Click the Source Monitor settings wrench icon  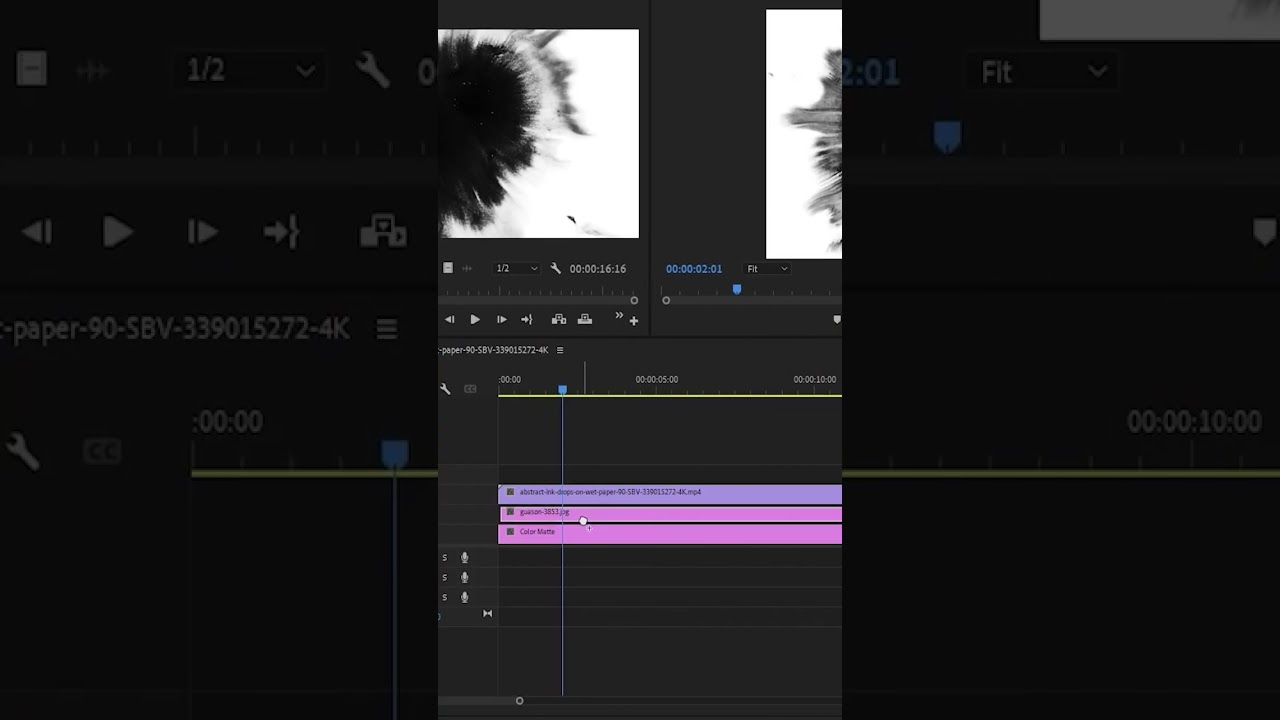point(555,269)
